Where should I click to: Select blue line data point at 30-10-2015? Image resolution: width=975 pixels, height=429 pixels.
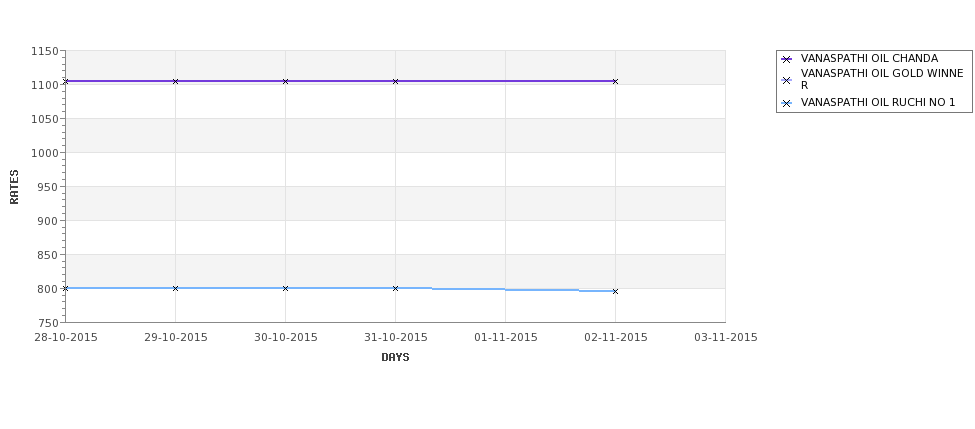pyautogui.click(x=285, y=288)
